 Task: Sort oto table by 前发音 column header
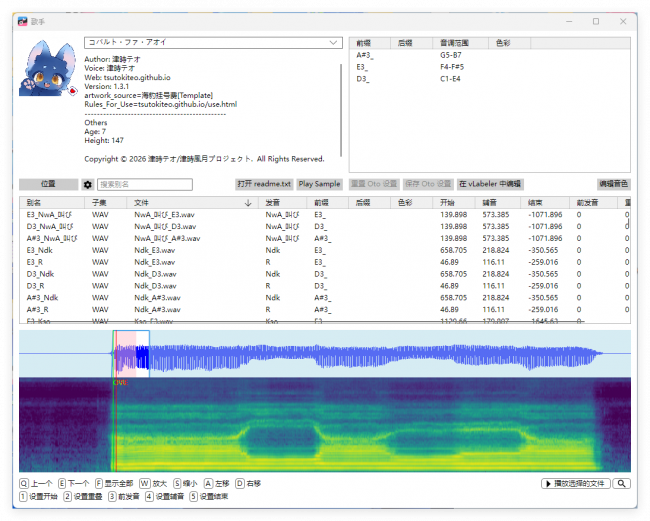pyautogui.click(x=593, y=203)
